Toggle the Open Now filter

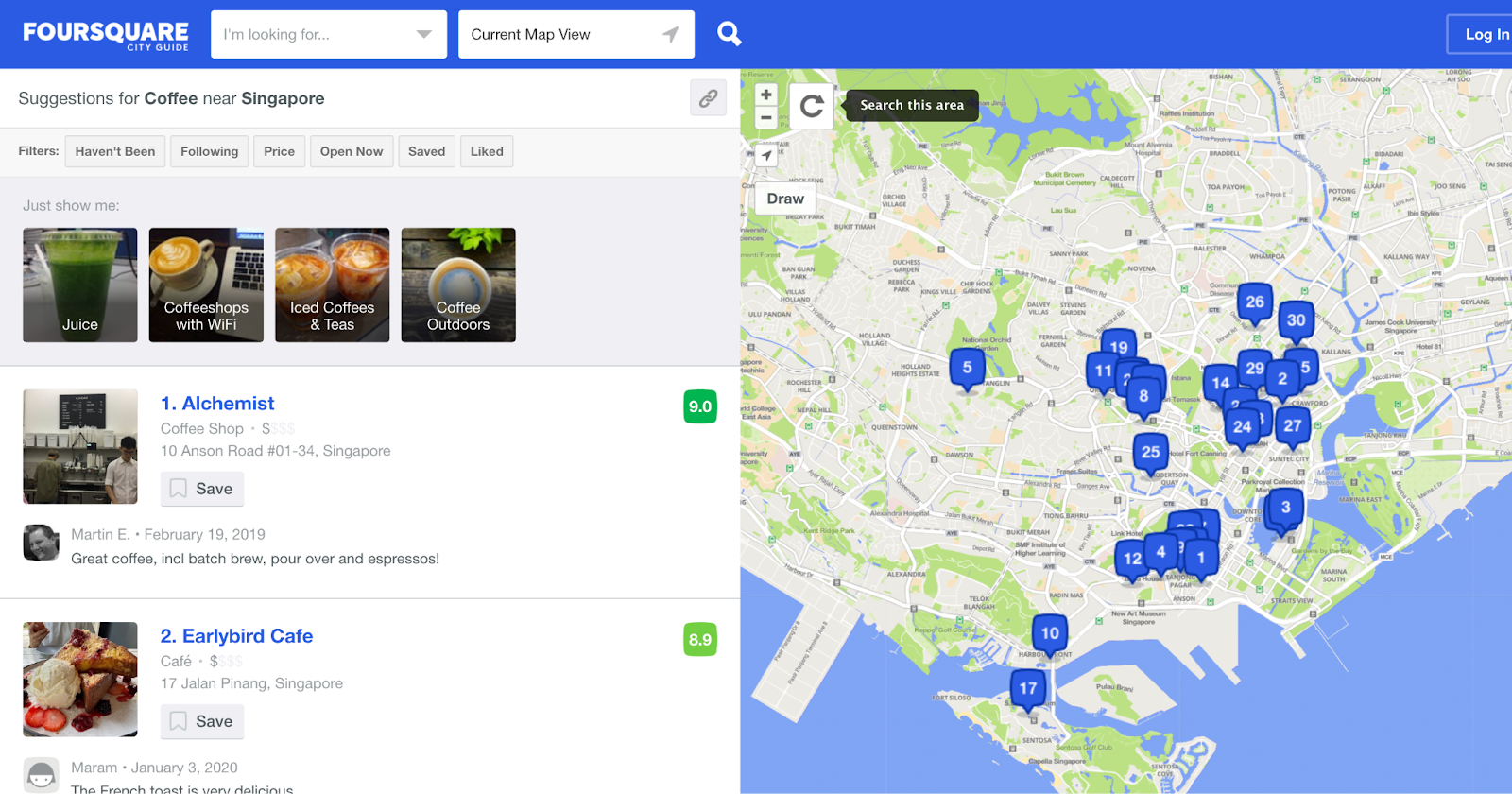pyautogui.click(x=352, y=151)
